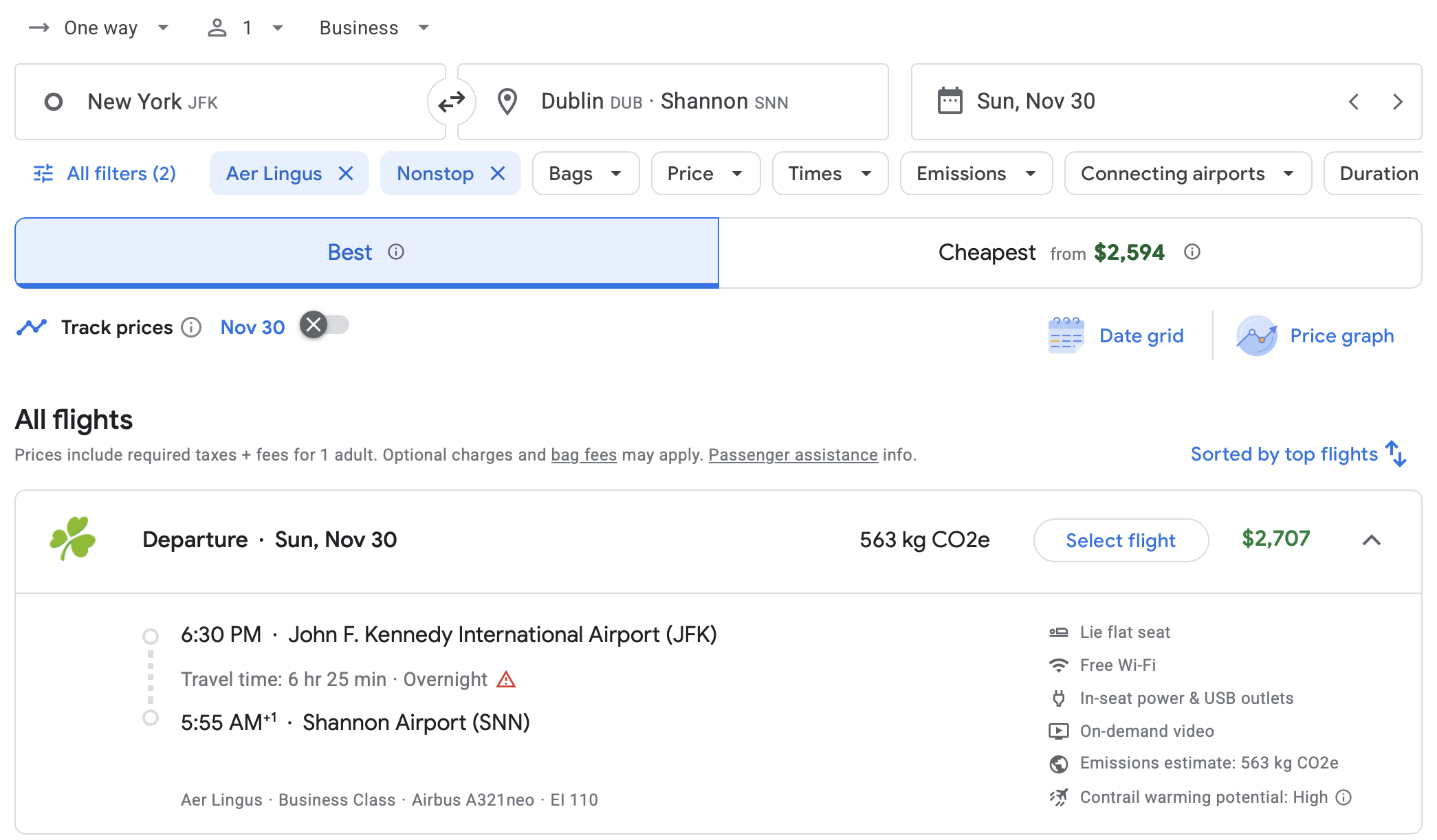The width and height of the screenshot is (1437, 840).
Task: Click the Dublin · Shannon destination field
Action: [x=673, y=102]
